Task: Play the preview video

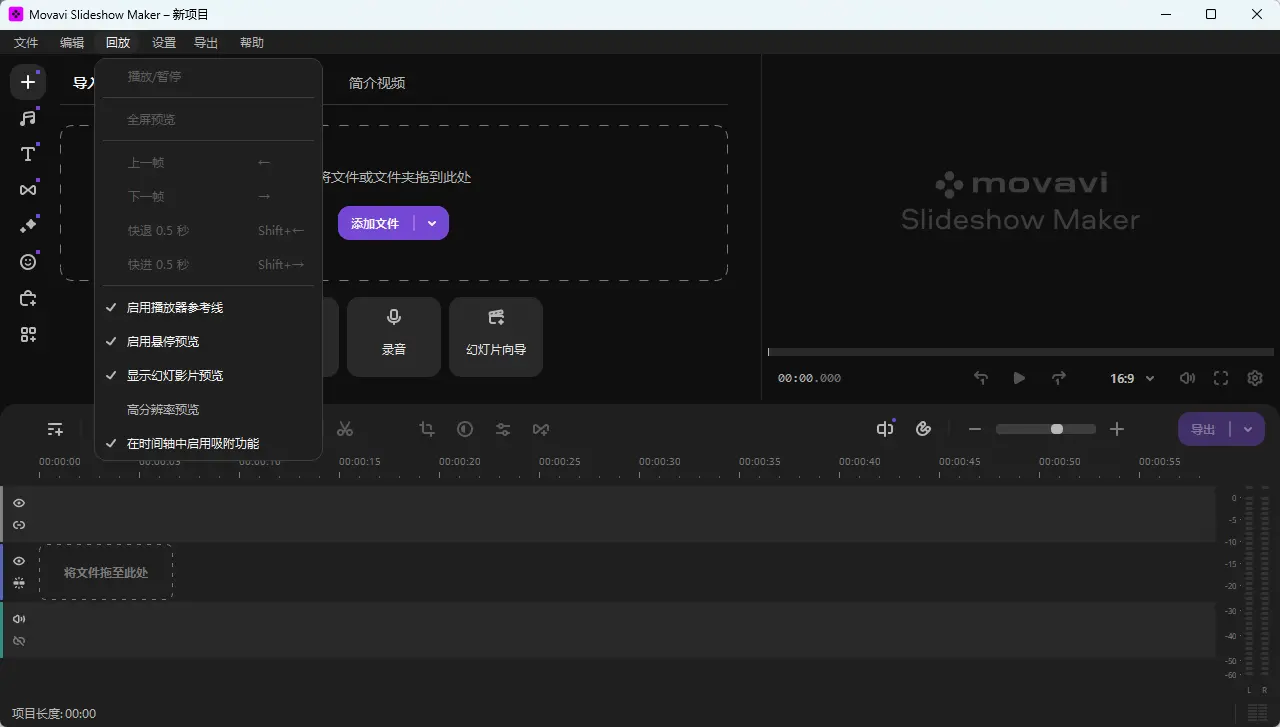Action: pyautogui.click(x=1019, y=378)
